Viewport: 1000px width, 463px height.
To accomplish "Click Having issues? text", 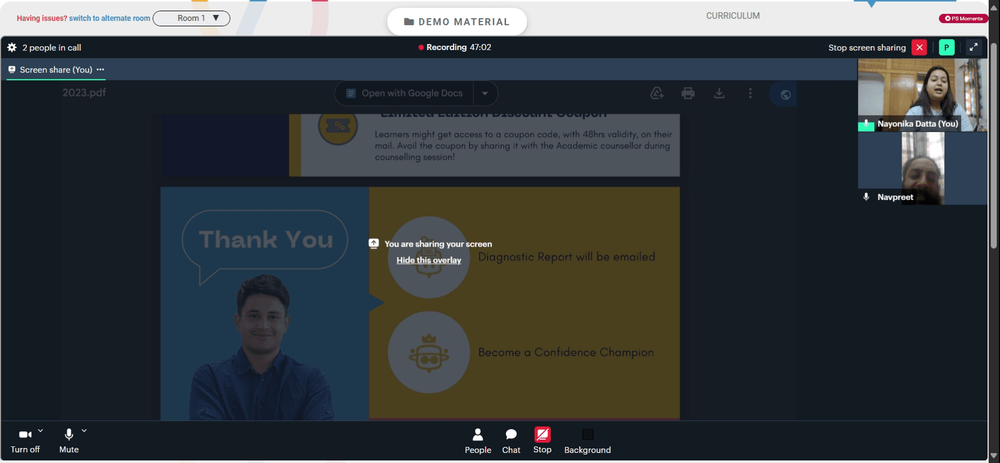I will coord(41,18).
